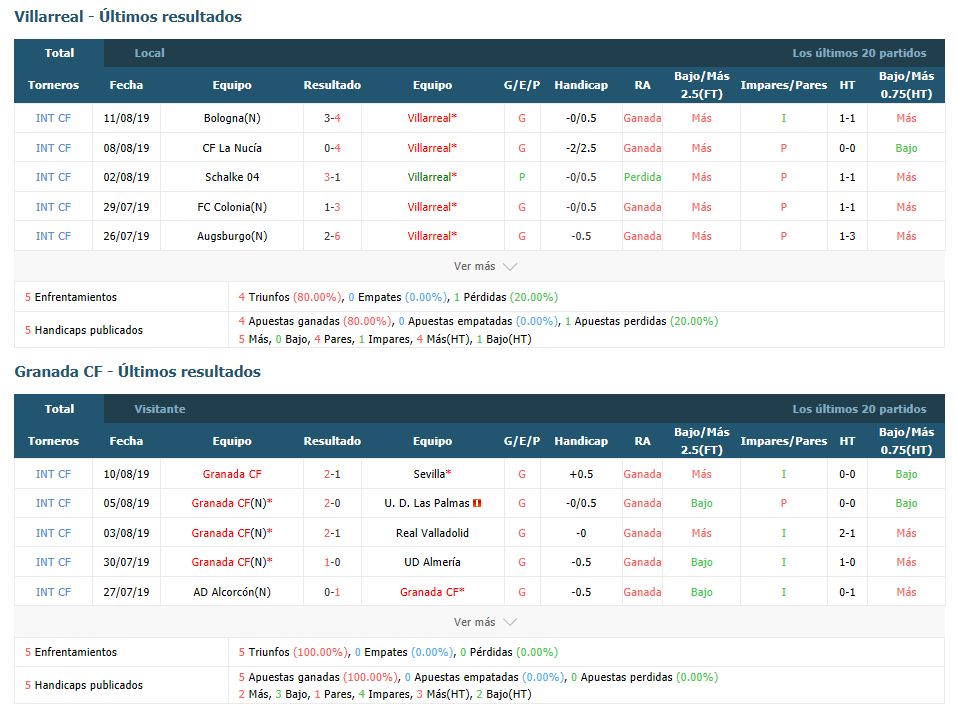The image size is (957, 708).
Task: Click the 2-1 HT score in the Real Valladolid row
Action: 847,533
